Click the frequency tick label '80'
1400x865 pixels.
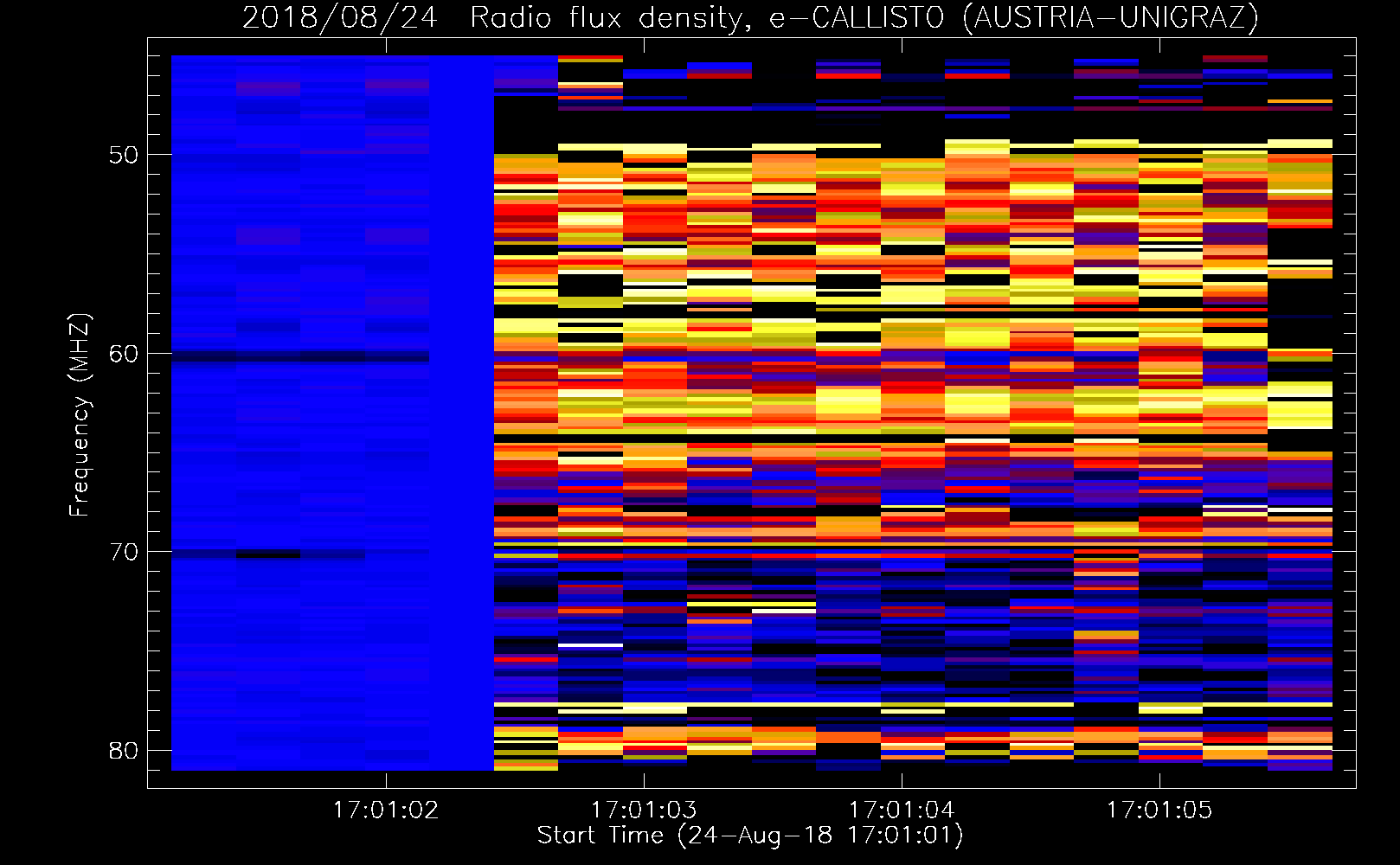coord(124,751)
